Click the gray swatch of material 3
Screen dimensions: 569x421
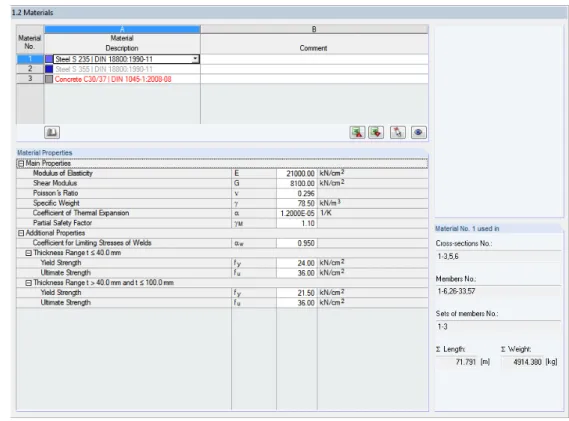click(x=49, y=79)
